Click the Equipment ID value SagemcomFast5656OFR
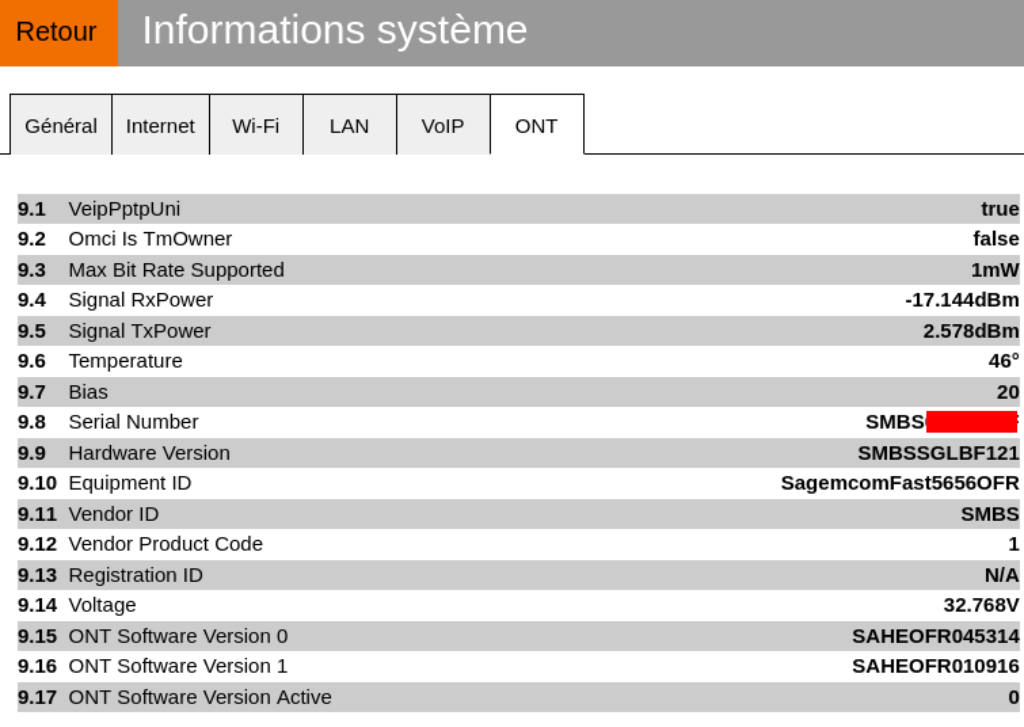Image resolution: width=1024 pixels, height=727 pixels. point(899,483)
